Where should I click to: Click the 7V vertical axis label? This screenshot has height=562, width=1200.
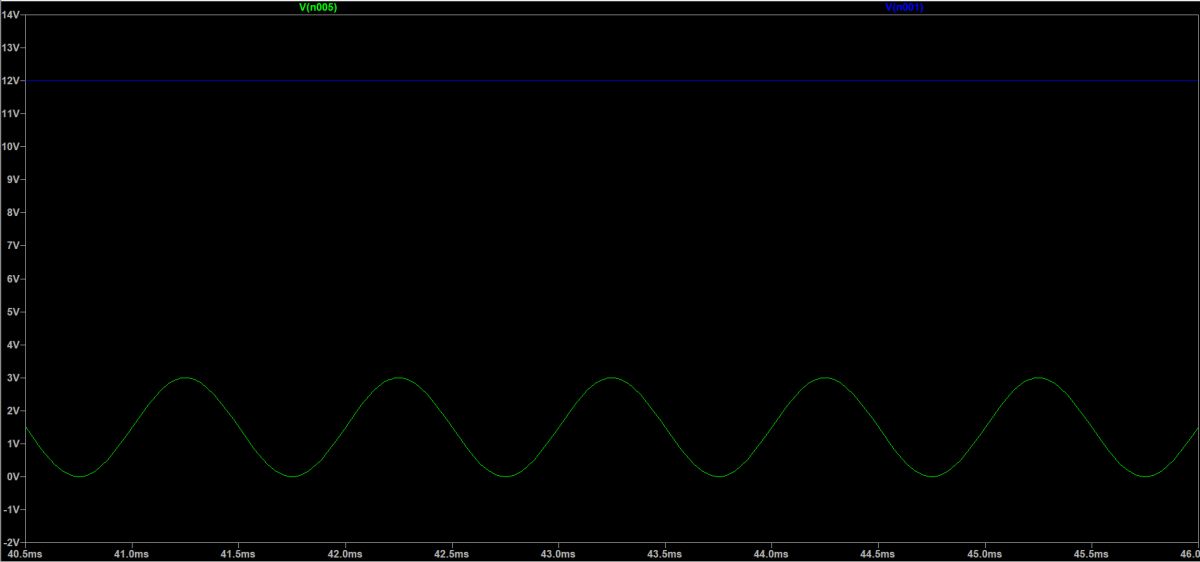coord(12,245)
